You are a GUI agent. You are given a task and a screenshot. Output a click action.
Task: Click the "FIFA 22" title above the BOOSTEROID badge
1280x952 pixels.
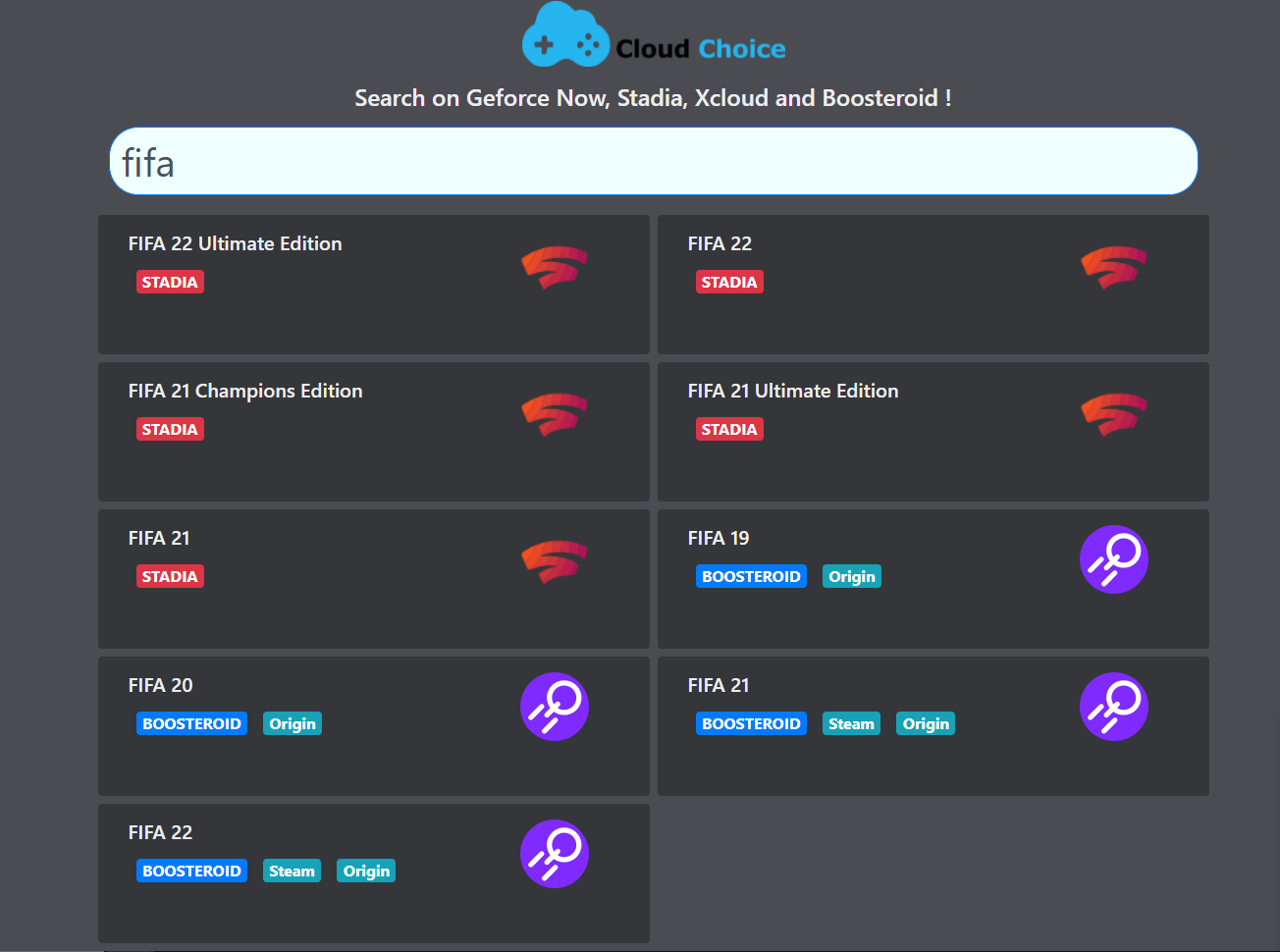160,833
